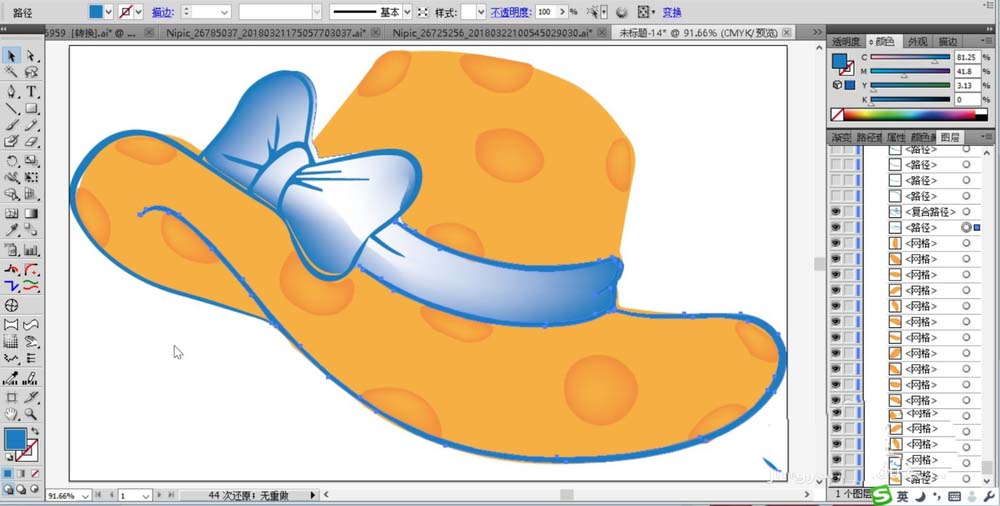
Task: Click the 变换 link
Action: tap(672, 12)
